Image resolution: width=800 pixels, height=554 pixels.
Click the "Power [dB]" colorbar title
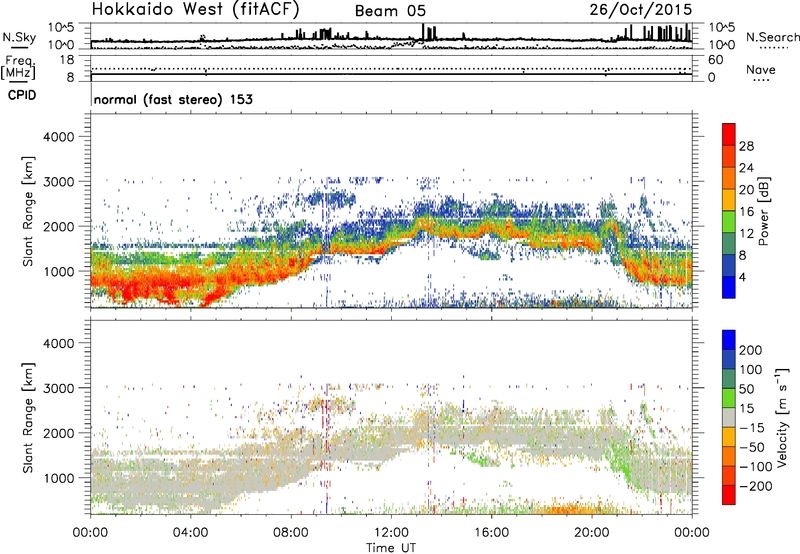[763, 211]
